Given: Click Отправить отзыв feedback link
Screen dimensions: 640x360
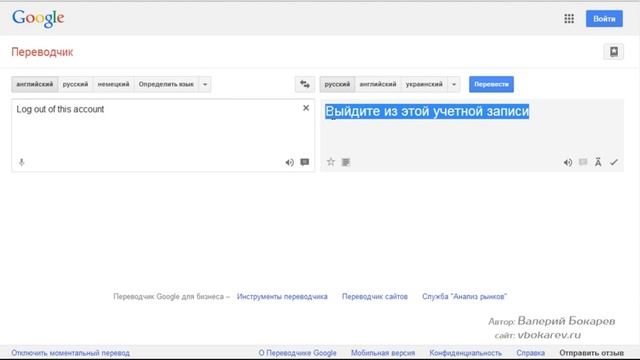Looking at the screenshot, I should (591, 353).
